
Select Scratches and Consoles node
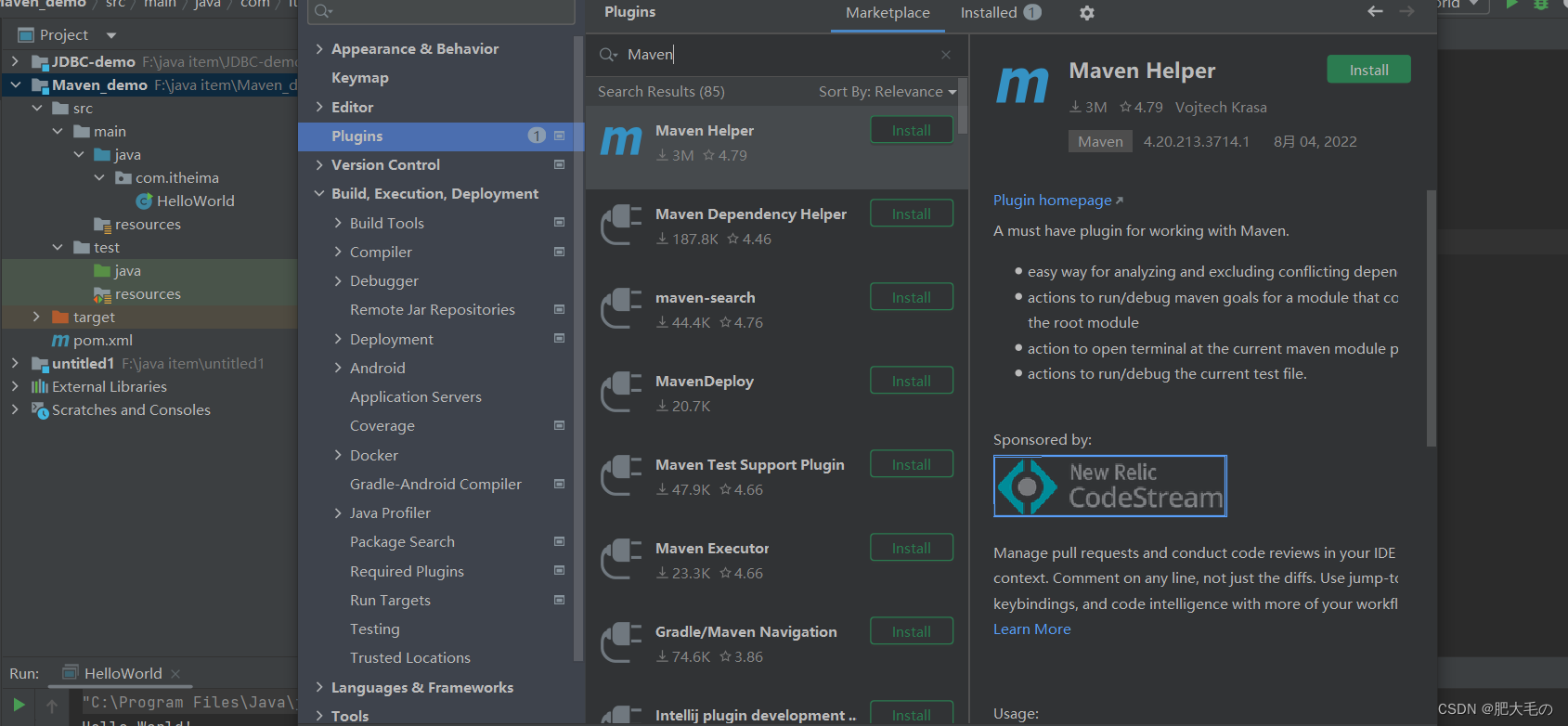point(131,409)
